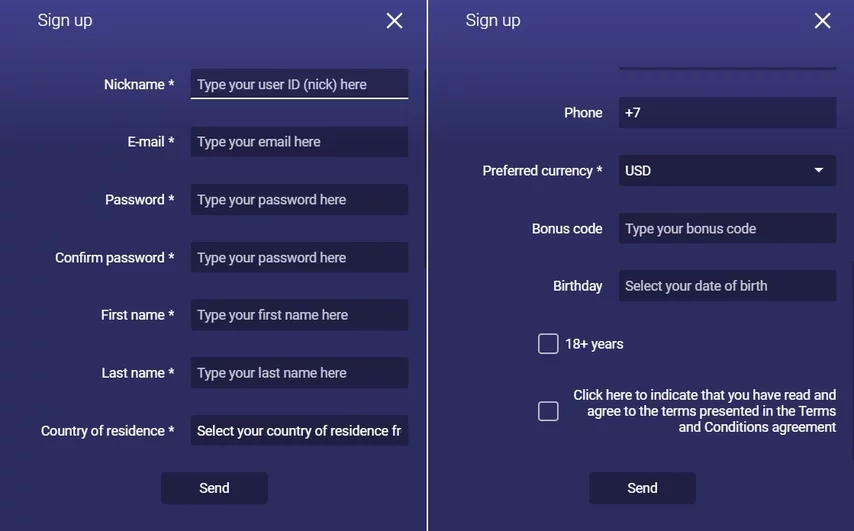Focus the Last name field
Image resolution: width=854 pixels, height=531 pixels.
click(x=299, y=373)
